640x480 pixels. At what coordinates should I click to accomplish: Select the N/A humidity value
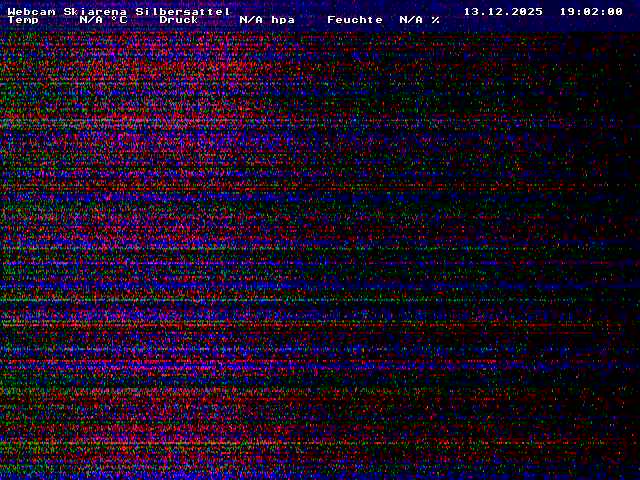tap(411, 20)
